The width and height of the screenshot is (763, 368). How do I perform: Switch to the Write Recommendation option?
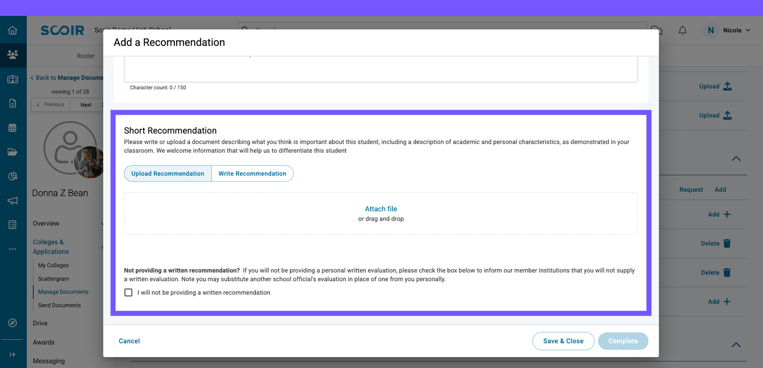pos(252,174)
